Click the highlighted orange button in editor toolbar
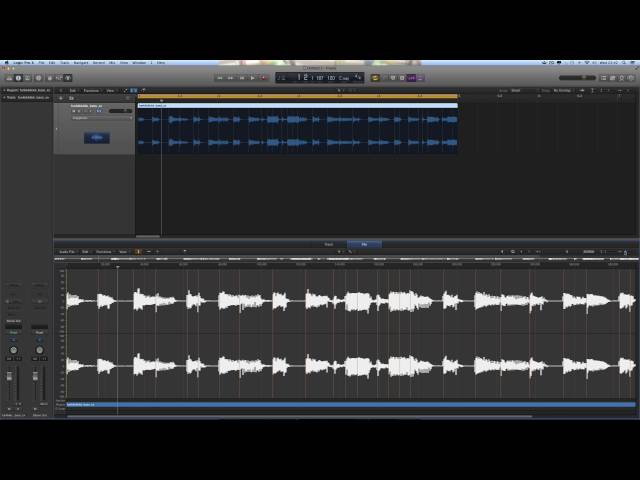Viewport: 640px width, 480px height. pyautogui.click(x=138, y=252)
